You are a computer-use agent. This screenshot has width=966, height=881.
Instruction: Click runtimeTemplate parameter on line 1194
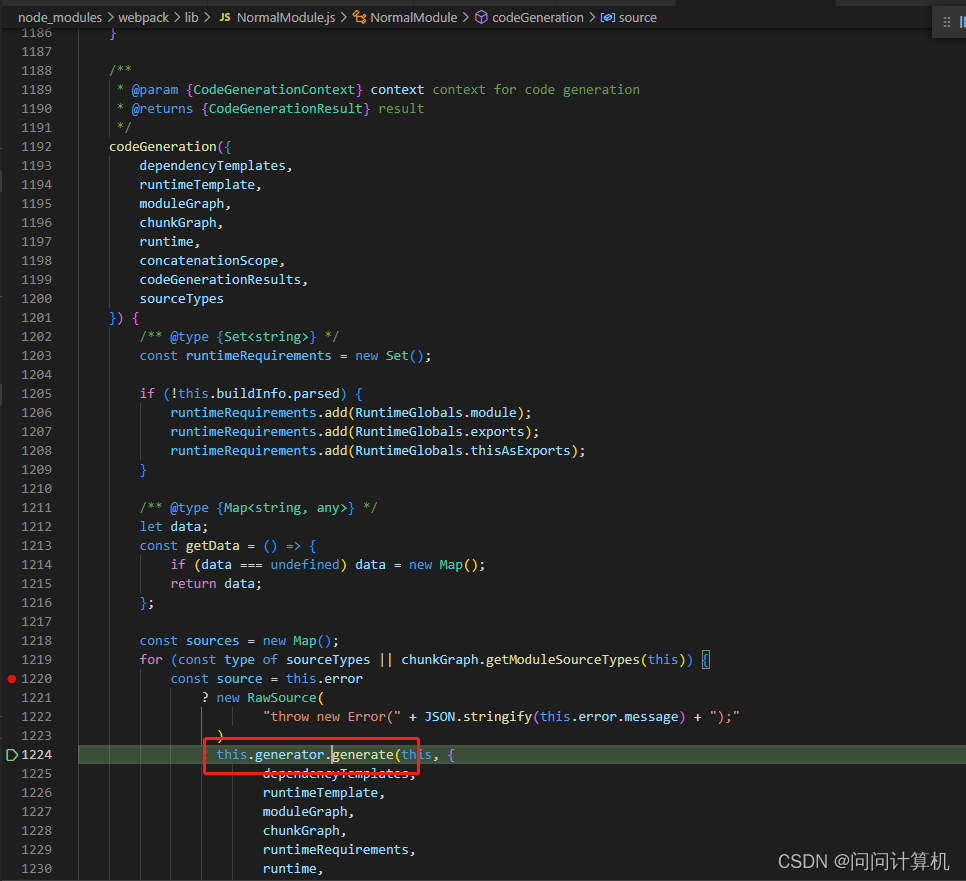[197, 185]
